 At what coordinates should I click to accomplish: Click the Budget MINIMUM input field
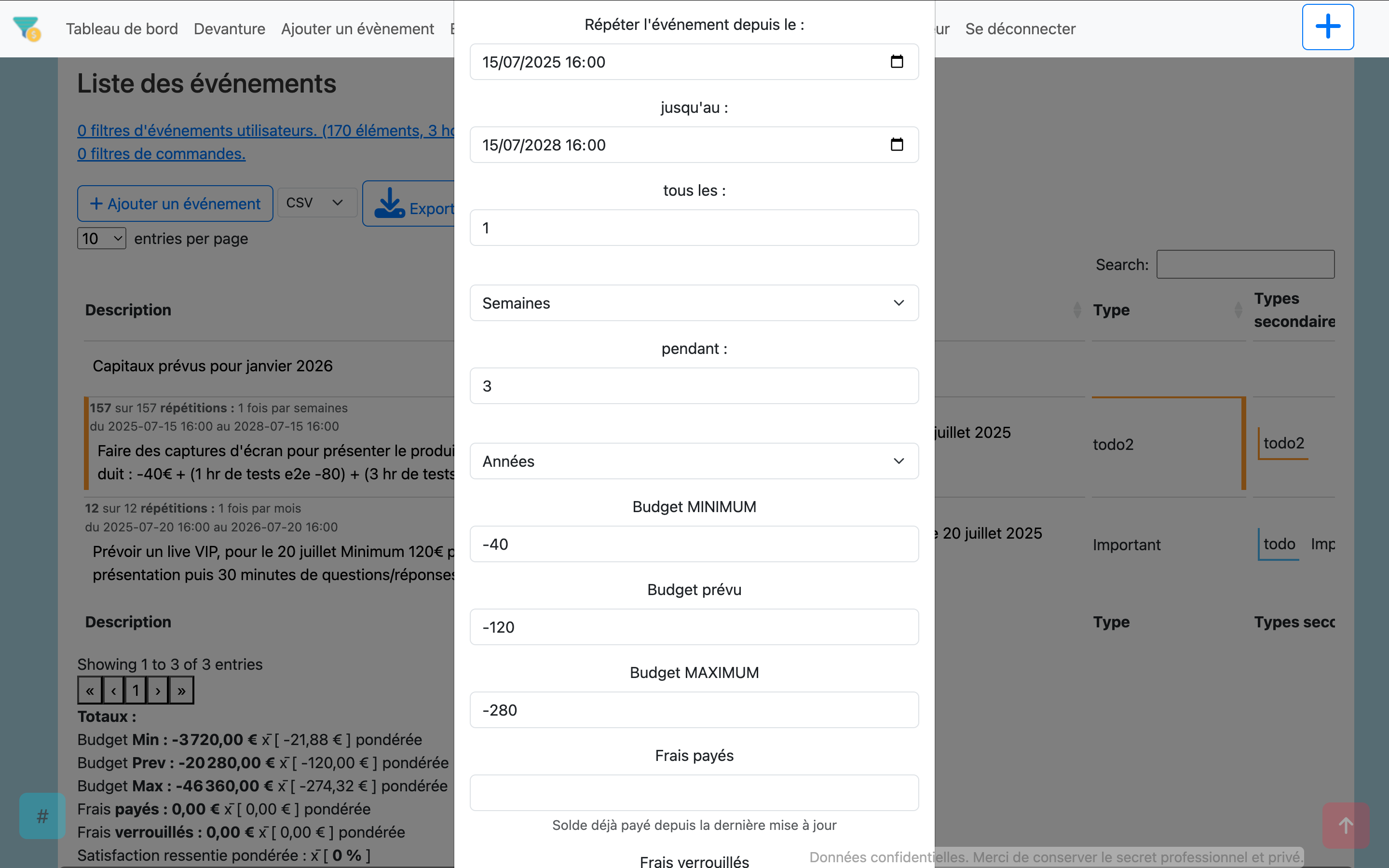(x=694, y=544)
